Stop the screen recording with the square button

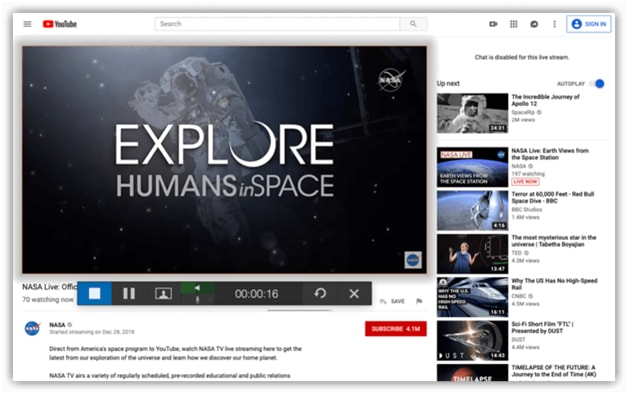[x=95, y=293]
